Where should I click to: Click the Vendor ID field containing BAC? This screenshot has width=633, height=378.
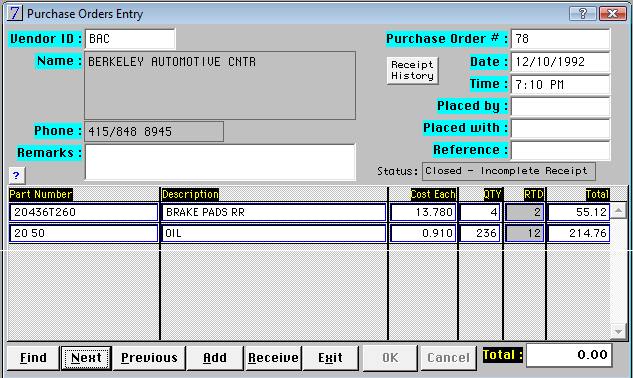130,39
